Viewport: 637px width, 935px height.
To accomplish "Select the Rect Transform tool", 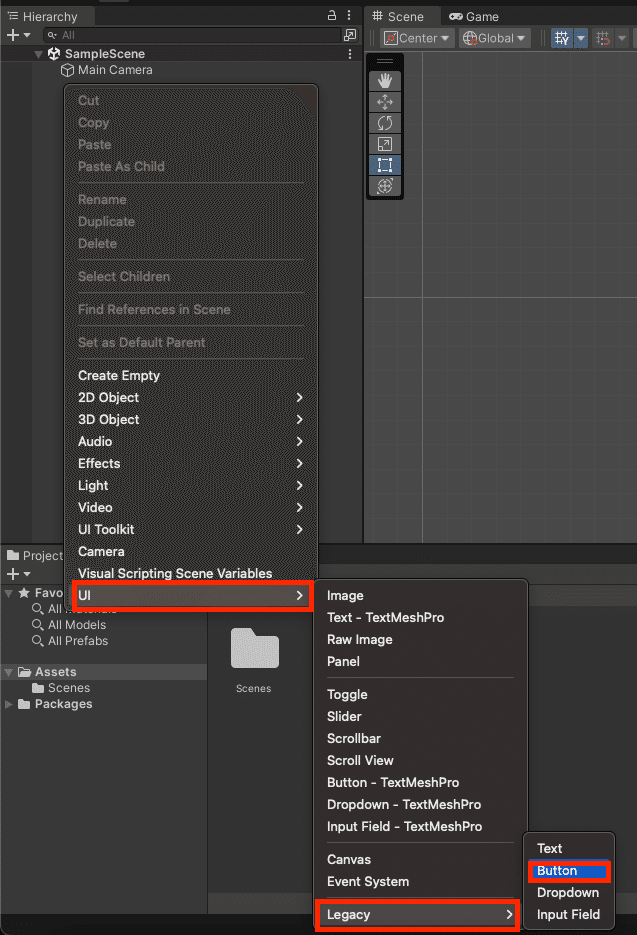I will point(385,165).
